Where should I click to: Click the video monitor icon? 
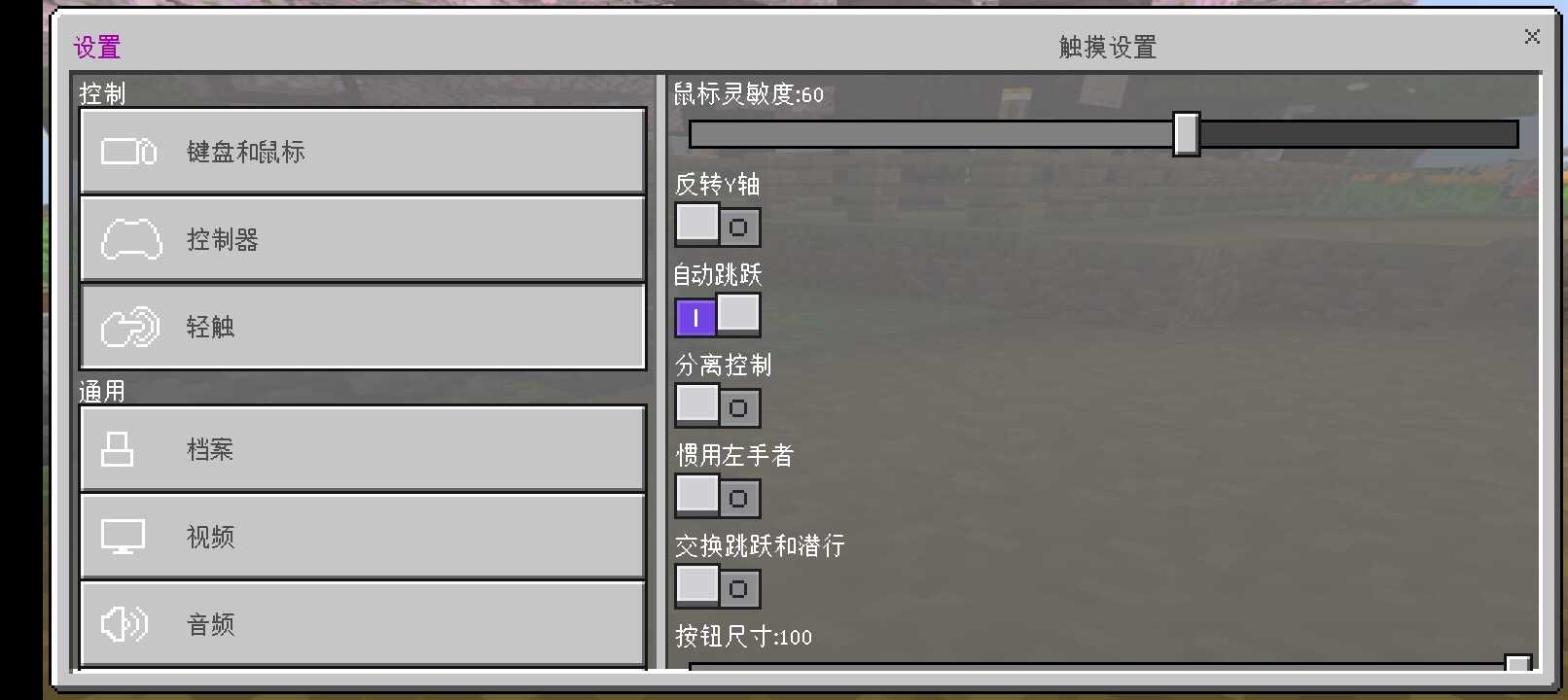click(123, 537)
